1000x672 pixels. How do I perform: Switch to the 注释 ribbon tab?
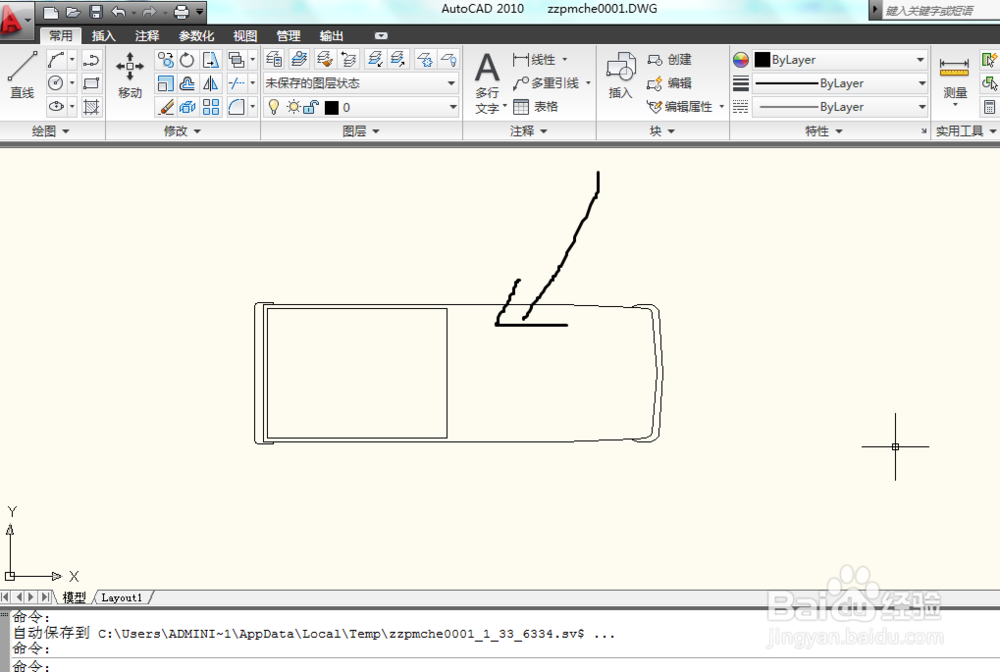[x=147, y=36]
